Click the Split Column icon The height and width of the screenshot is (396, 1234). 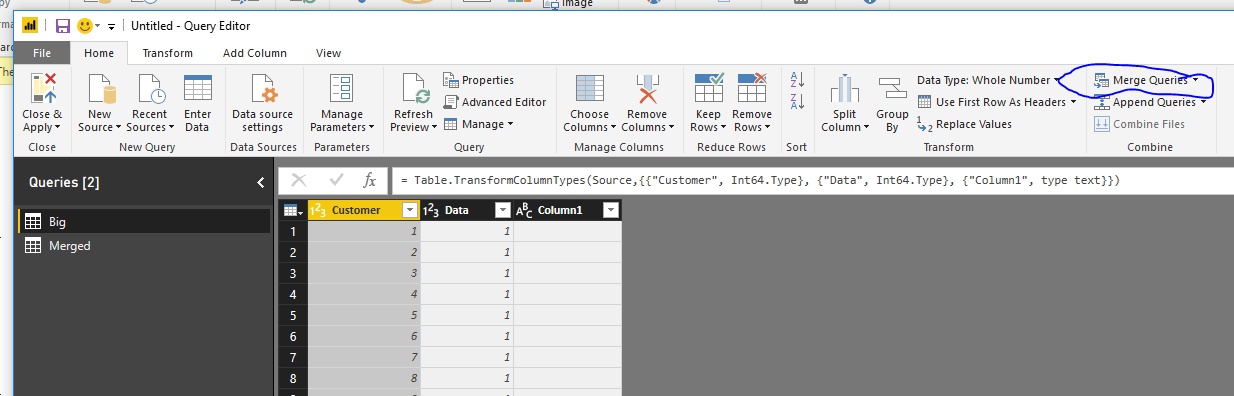click(x=845, y=88)
